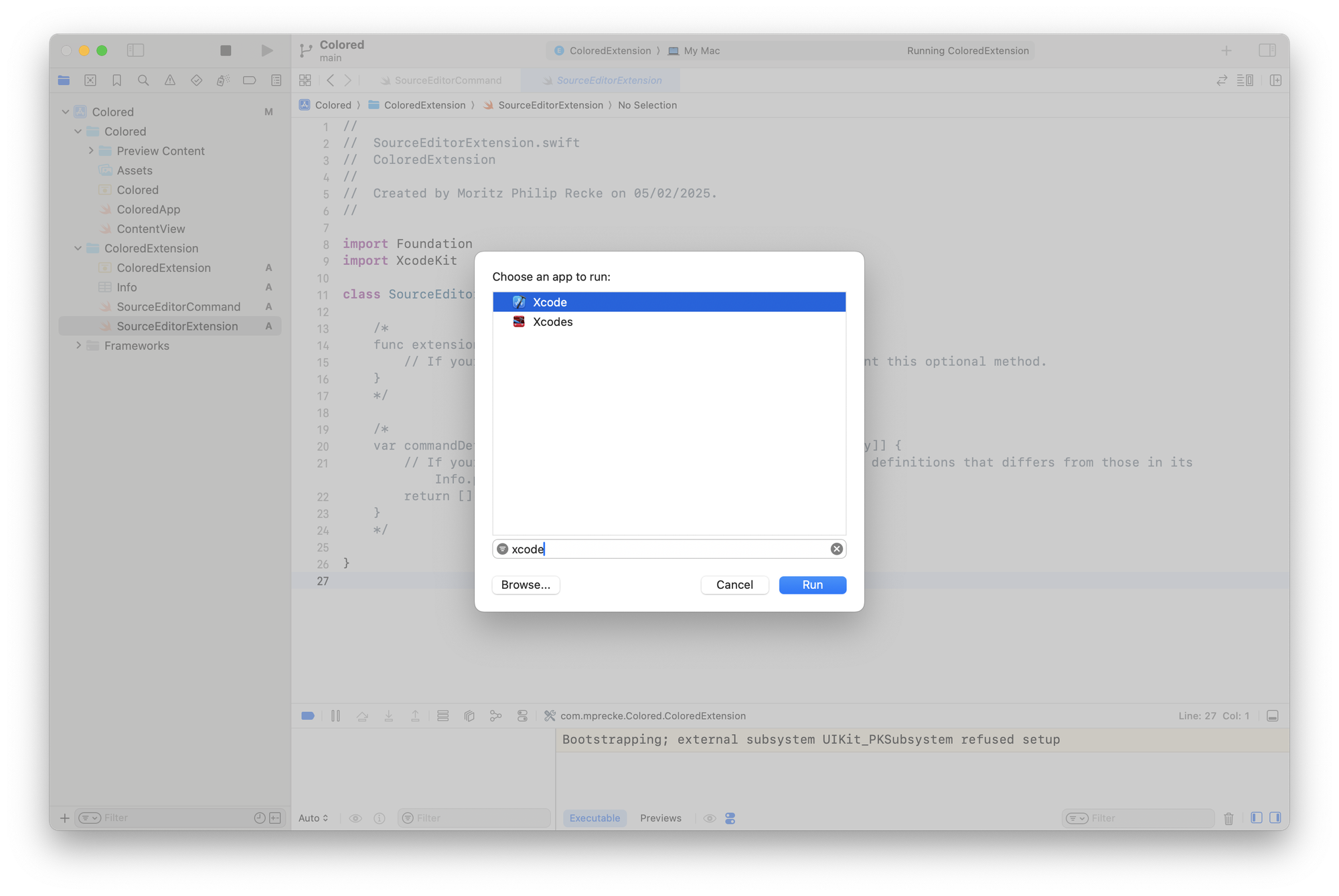Click the filter icon in the search field
The image size is (1339, 896).
[x=503, y=549]
